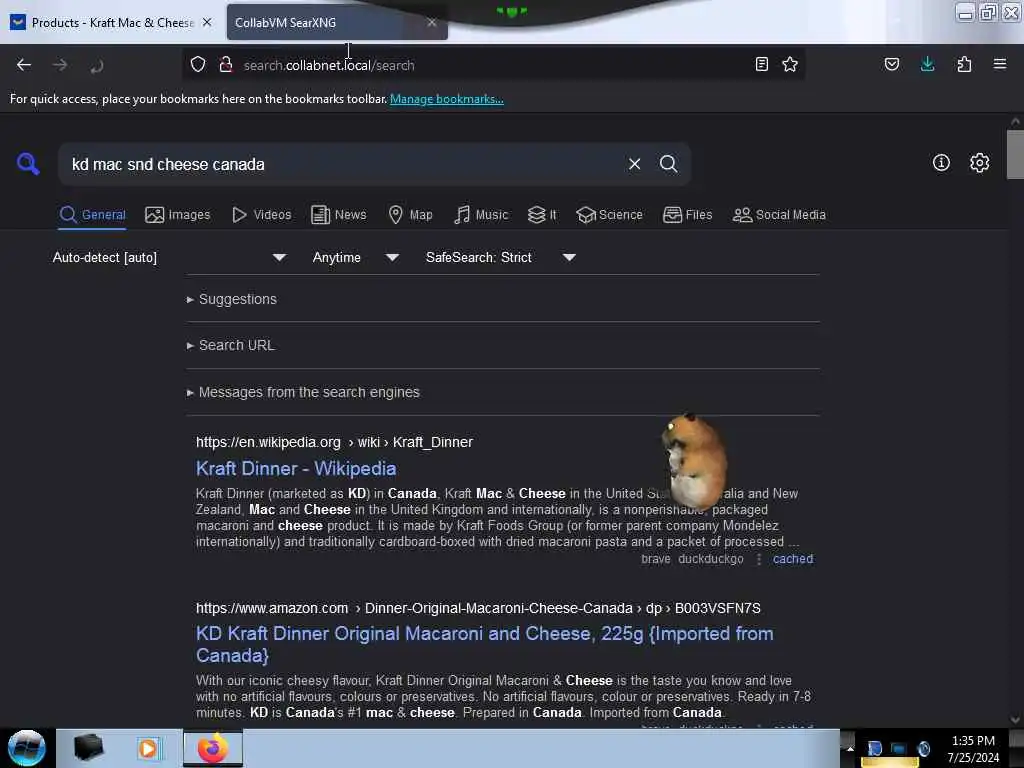Image resolution: width=1024 pixels, height=768 pixels.
Task: Open result options dots beside duckduckgo
Action: [759, 559]
